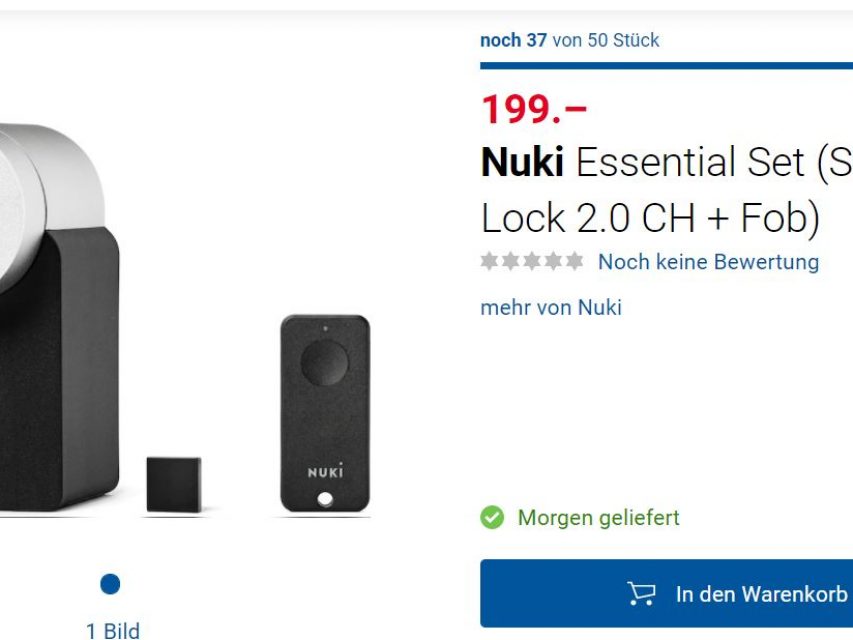Click the "Morgen geliefert" delivery text
The image size is (853, 640).
pyautogui.click(x=598, y=518)
